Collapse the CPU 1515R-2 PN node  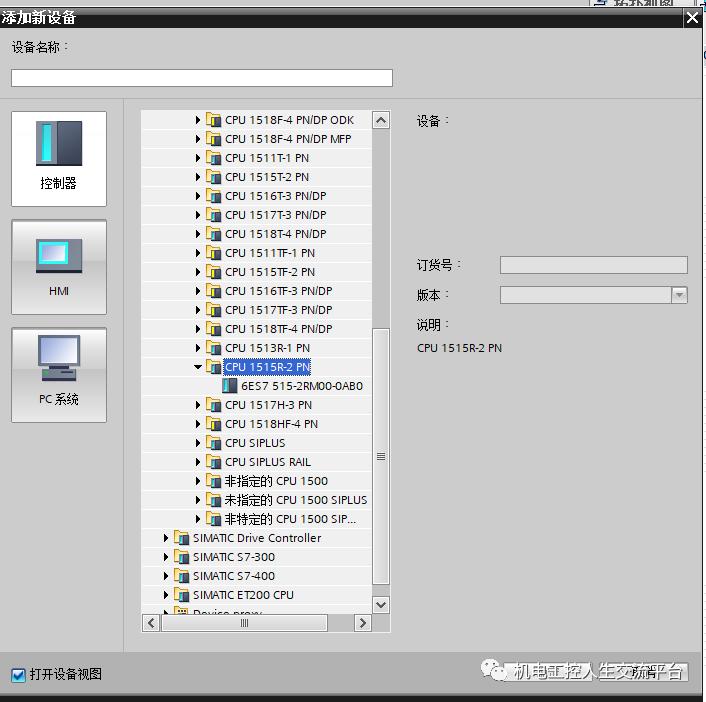[x=198, y=367]
